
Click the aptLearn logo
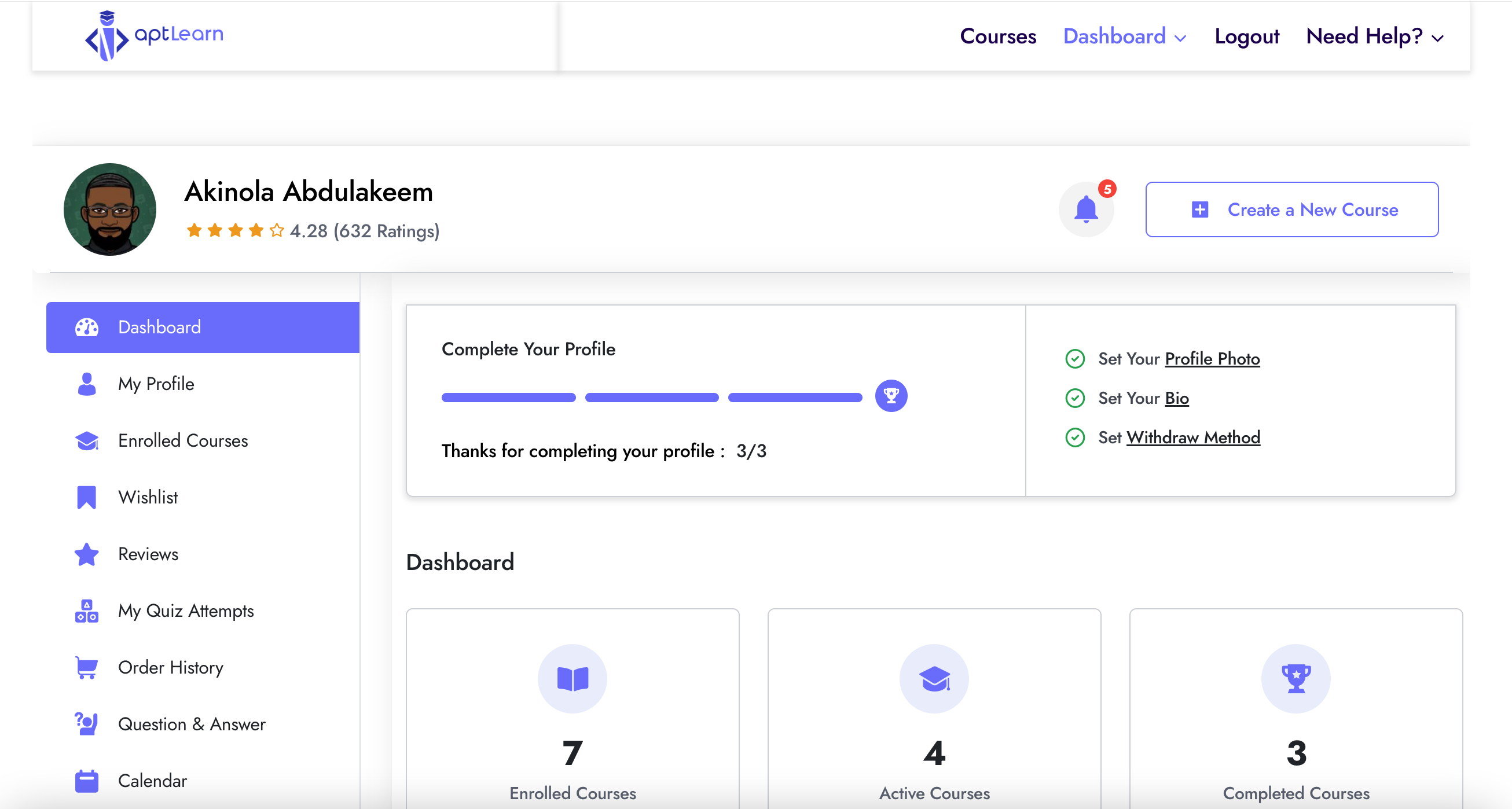(x=155, y=36)
